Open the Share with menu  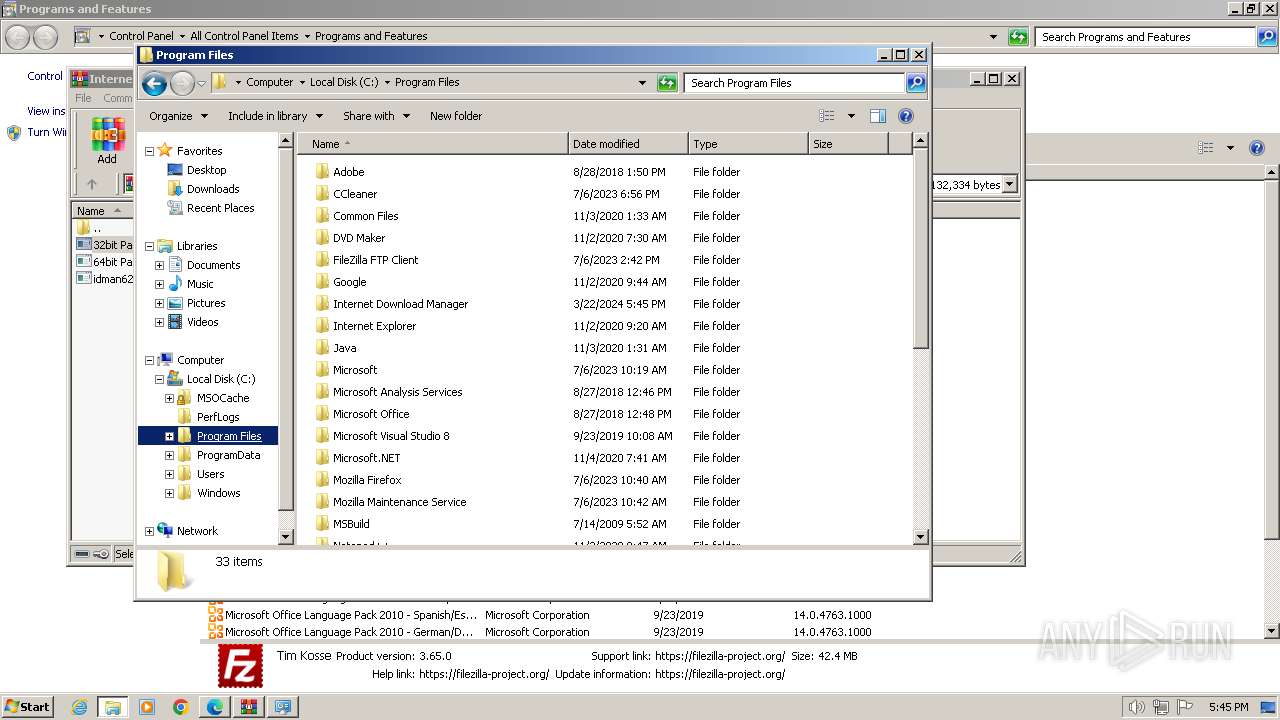tap(376, 116)
